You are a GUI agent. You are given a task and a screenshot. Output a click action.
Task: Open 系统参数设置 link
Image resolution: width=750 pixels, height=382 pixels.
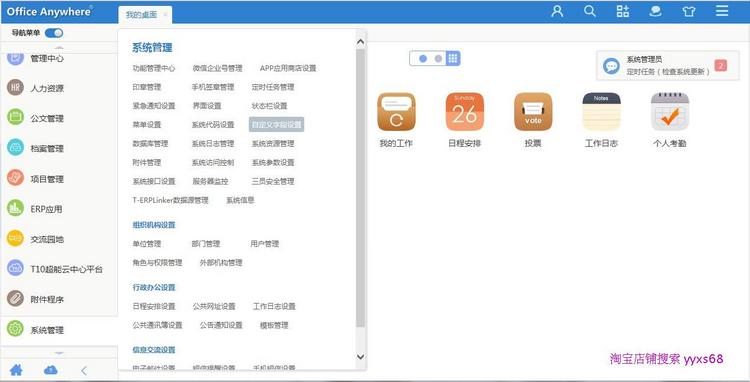(273, 163)
